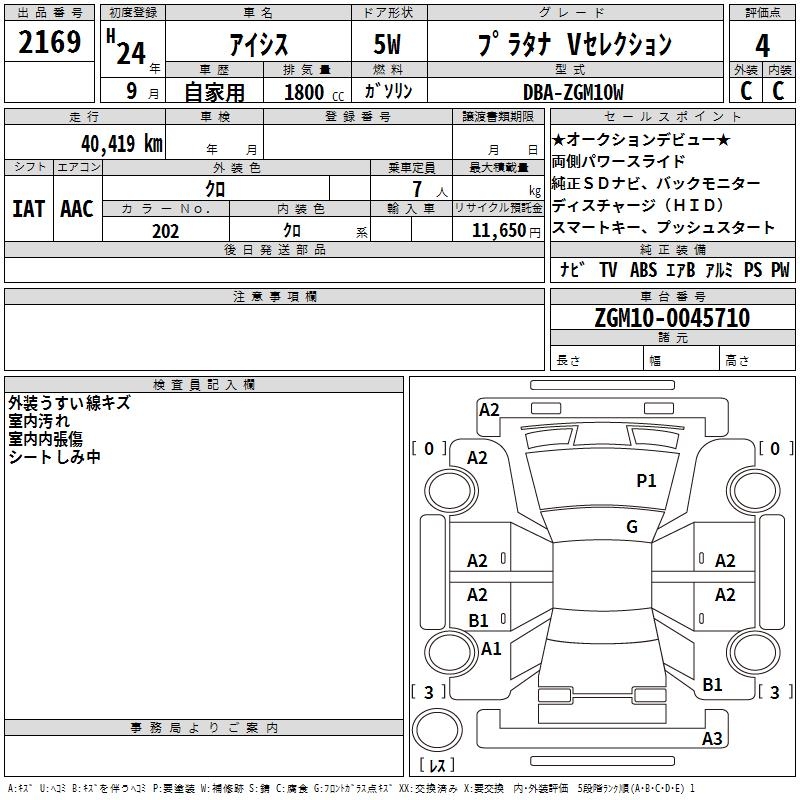The width and height of the screenshot is (800, 800).
Task: Select exterior grade C under 外装
Action: [745, 91]
